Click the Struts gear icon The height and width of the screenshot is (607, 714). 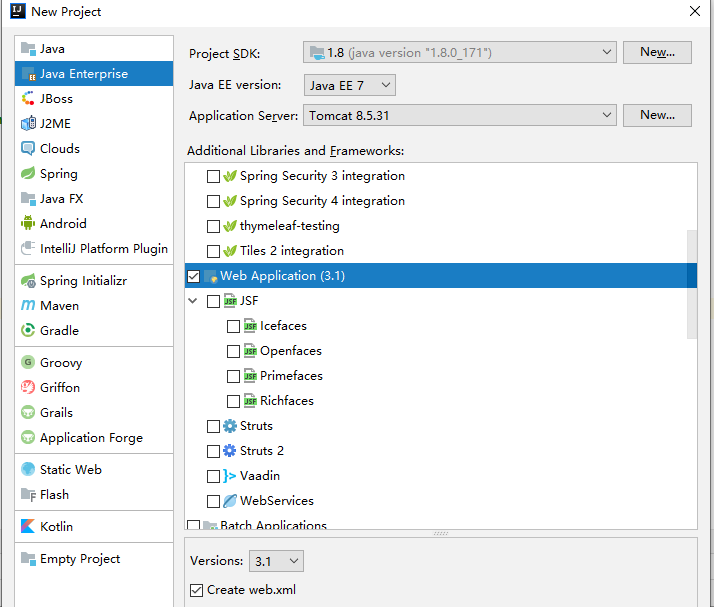(230, 426)
